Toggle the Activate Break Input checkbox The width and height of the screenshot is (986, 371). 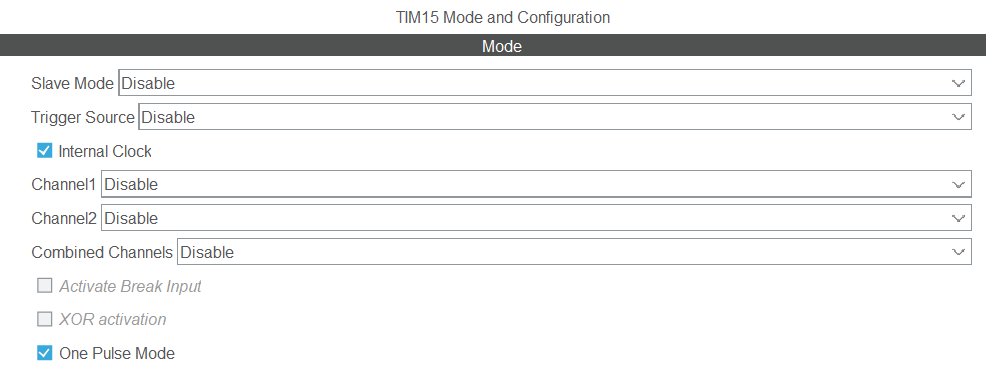45,286
